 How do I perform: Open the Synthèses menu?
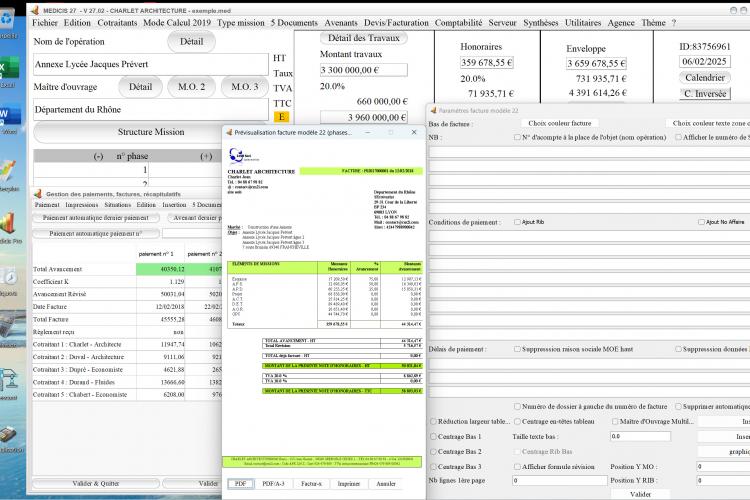tap(540, 23)
